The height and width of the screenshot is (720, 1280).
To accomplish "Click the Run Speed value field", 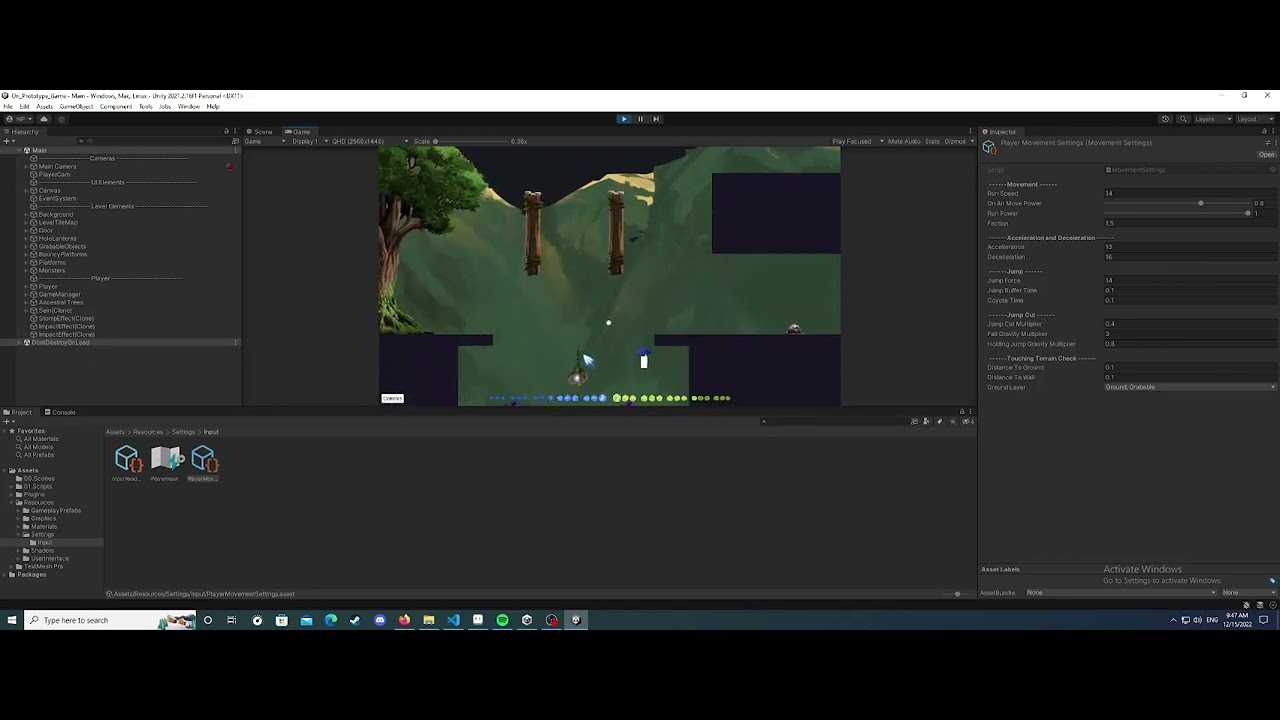I will point(1190,194).
